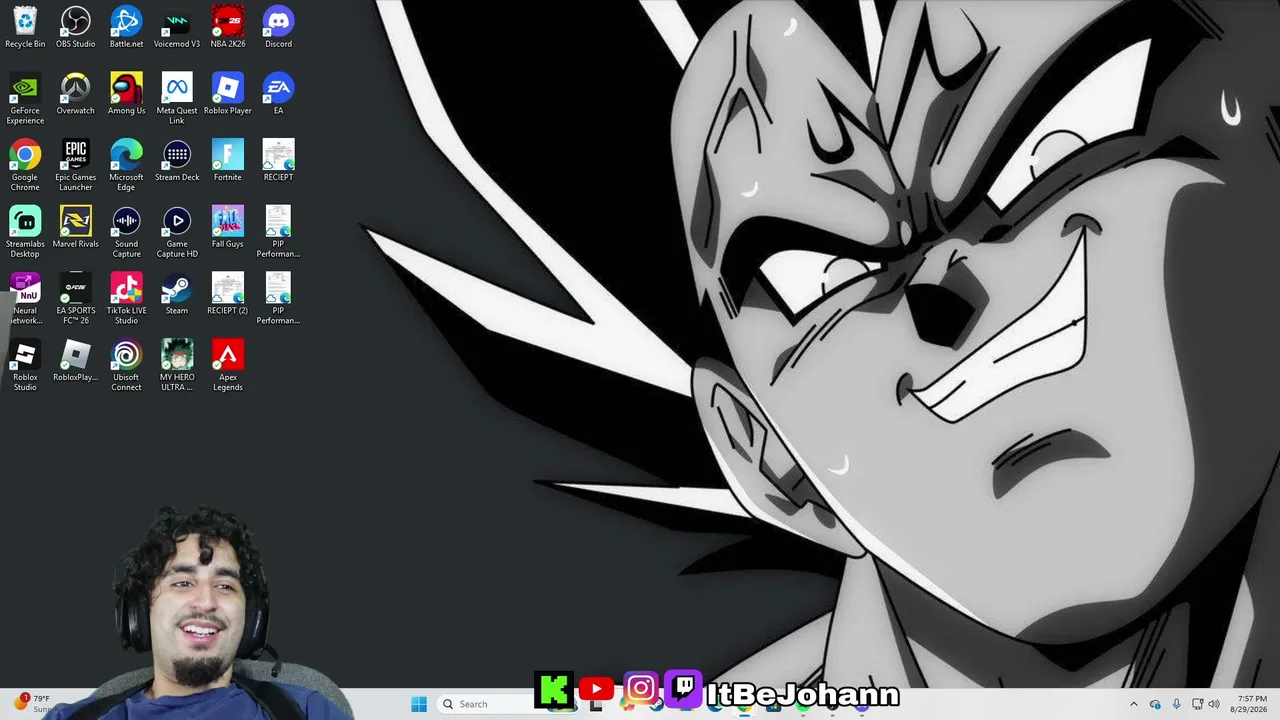Launch Voicemod V3 desktop icon

click(x=177, y=27)
